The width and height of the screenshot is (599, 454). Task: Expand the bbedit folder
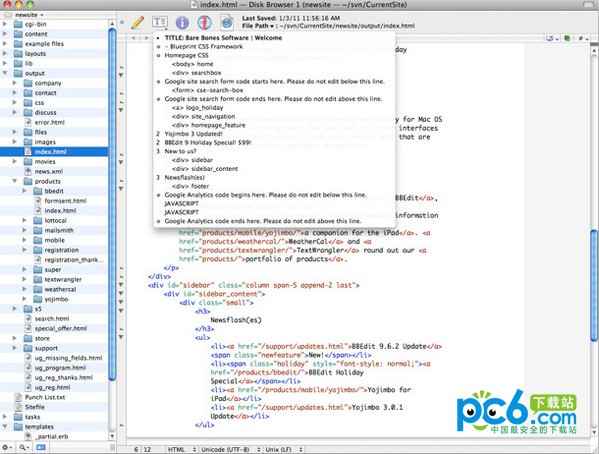[25, 191]
